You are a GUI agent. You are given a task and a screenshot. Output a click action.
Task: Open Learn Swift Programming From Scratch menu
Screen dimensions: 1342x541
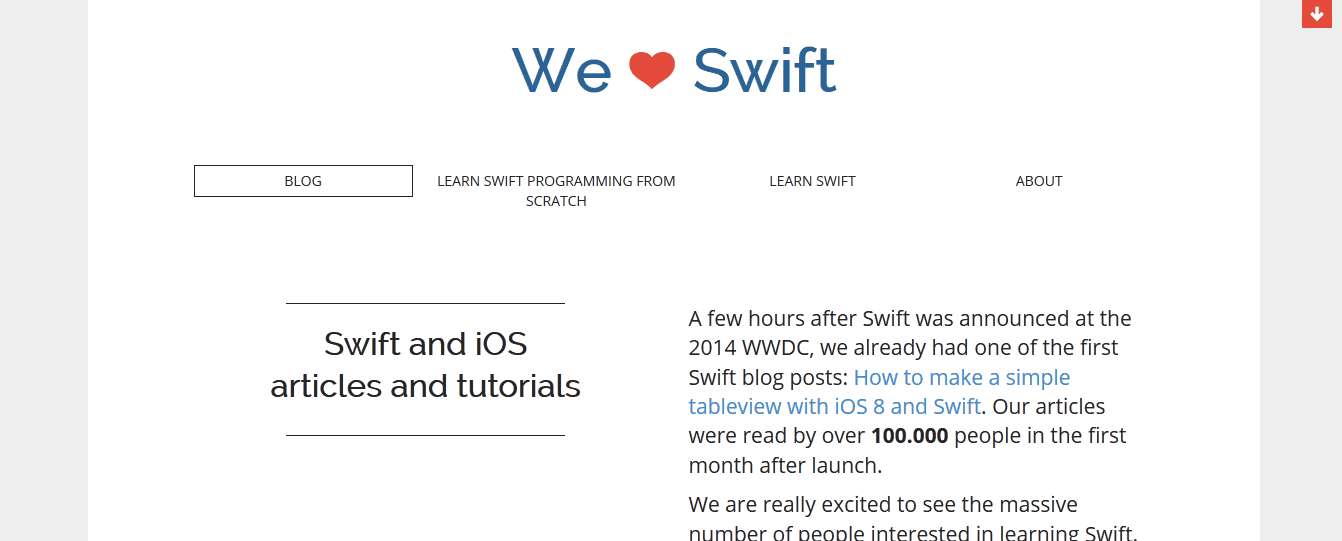[x=556, y=191]
